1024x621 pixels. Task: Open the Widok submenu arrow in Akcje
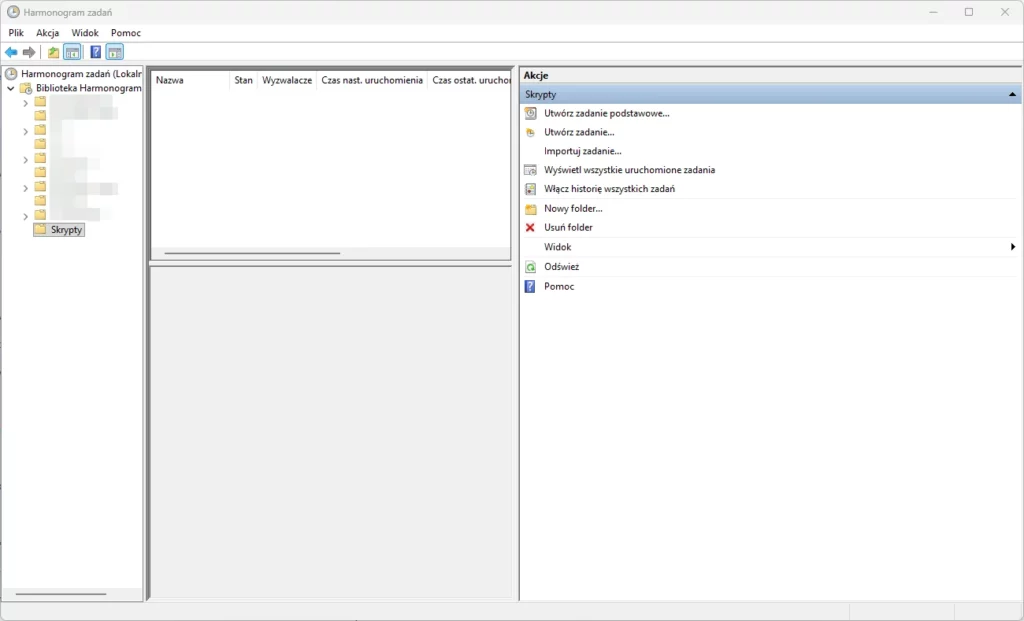click(1013, 247)
